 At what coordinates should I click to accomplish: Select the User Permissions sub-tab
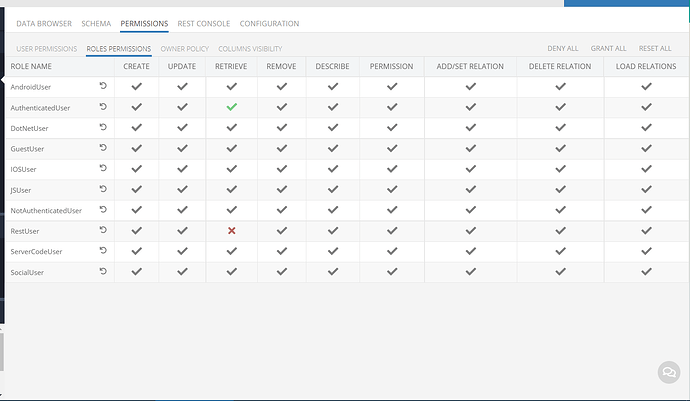point(47,49)
